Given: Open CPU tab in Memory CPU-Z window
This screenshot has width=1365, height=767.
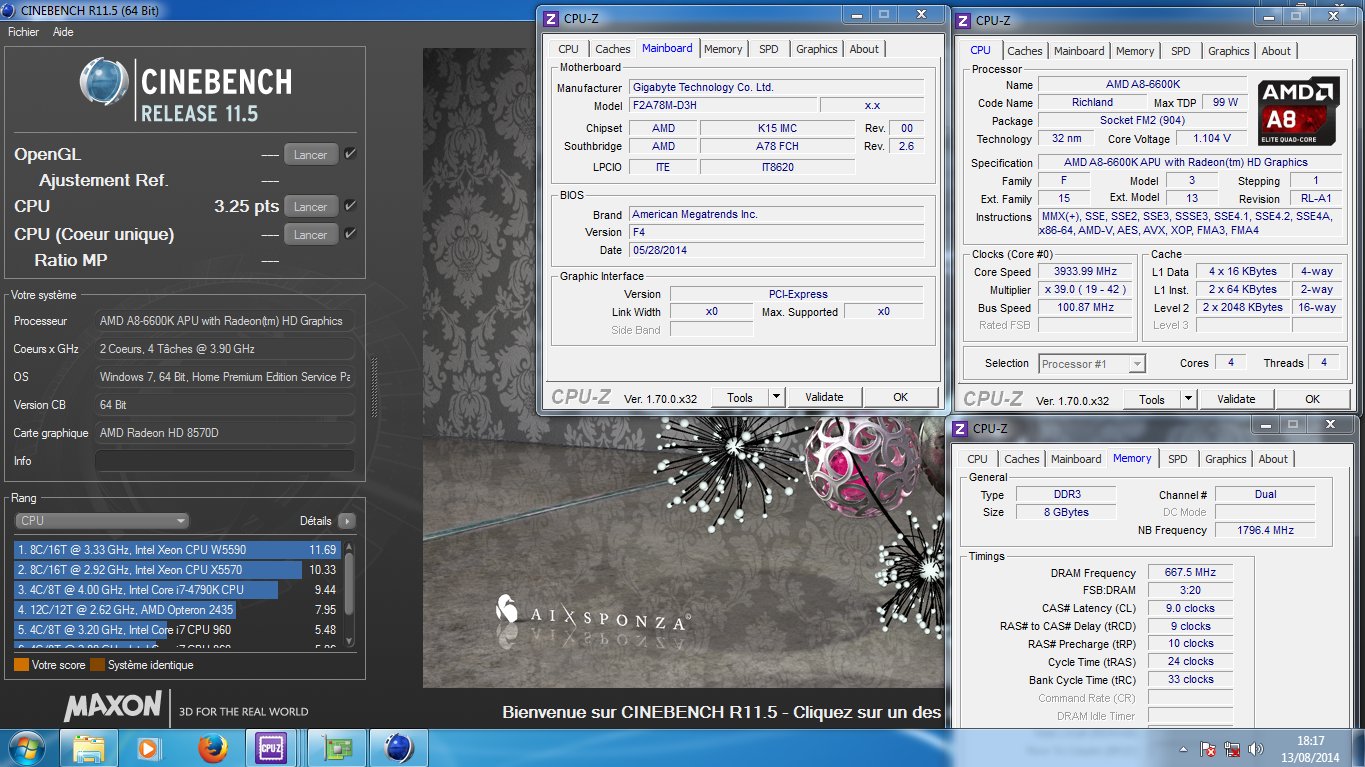Looking at the screenshot, I should tap(977, 459).
